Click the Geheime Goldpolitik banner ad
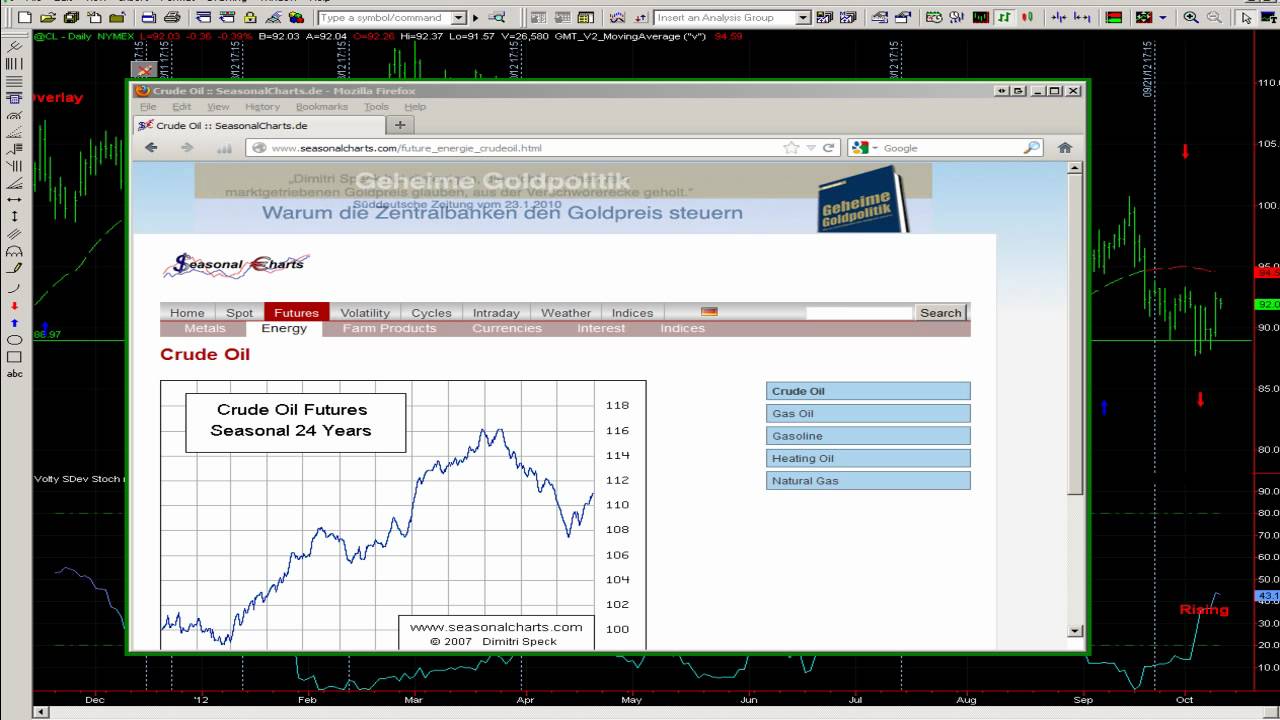The width and height of the screenshot is (1280, 720). click(x=563, y=198)
